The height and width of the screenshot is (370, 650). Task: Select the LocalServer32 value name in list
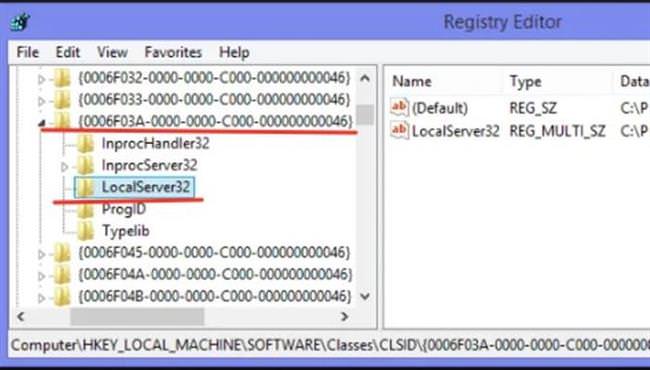(x=455, y=131)
